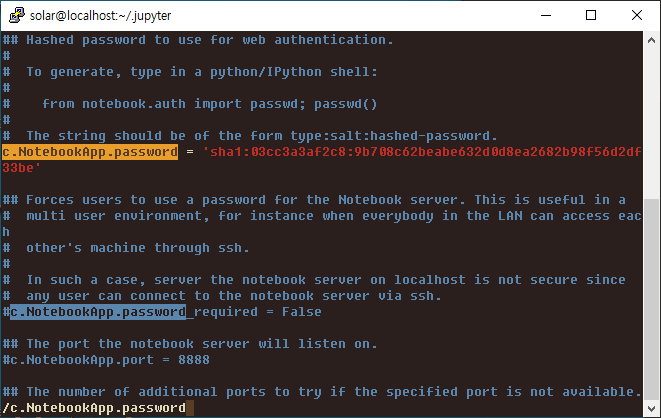Click the line 'The string should be of the form type:salt:hashed-password.'
Screen dimensions: 661x418
pos(262,136)
